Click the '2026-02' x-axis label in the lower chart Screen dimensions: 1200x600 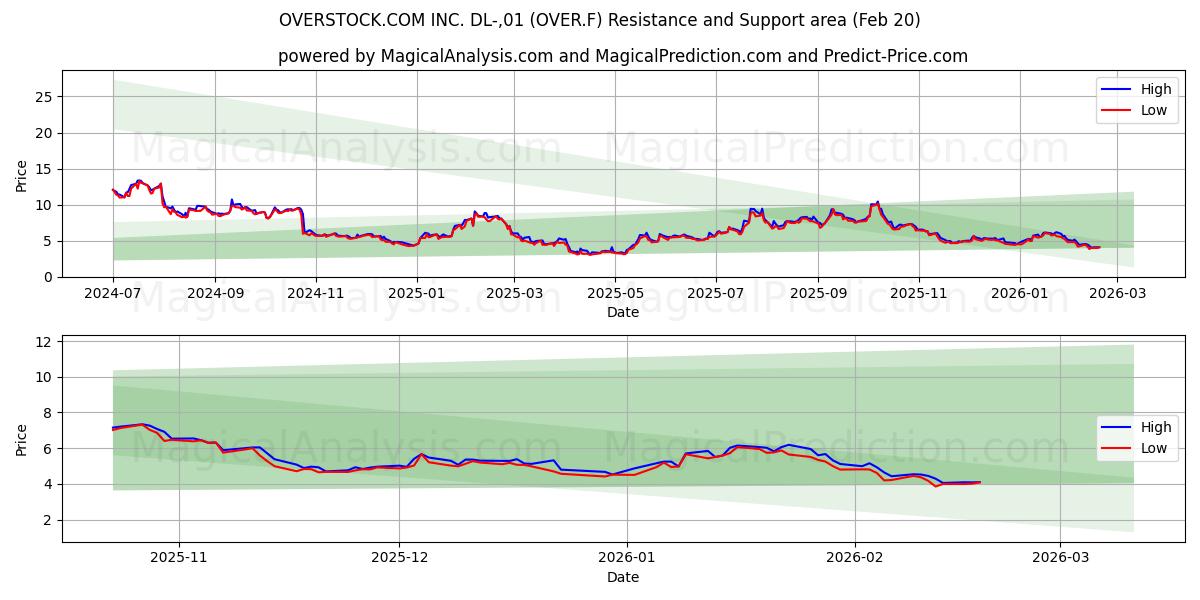(x=856, y=559)
